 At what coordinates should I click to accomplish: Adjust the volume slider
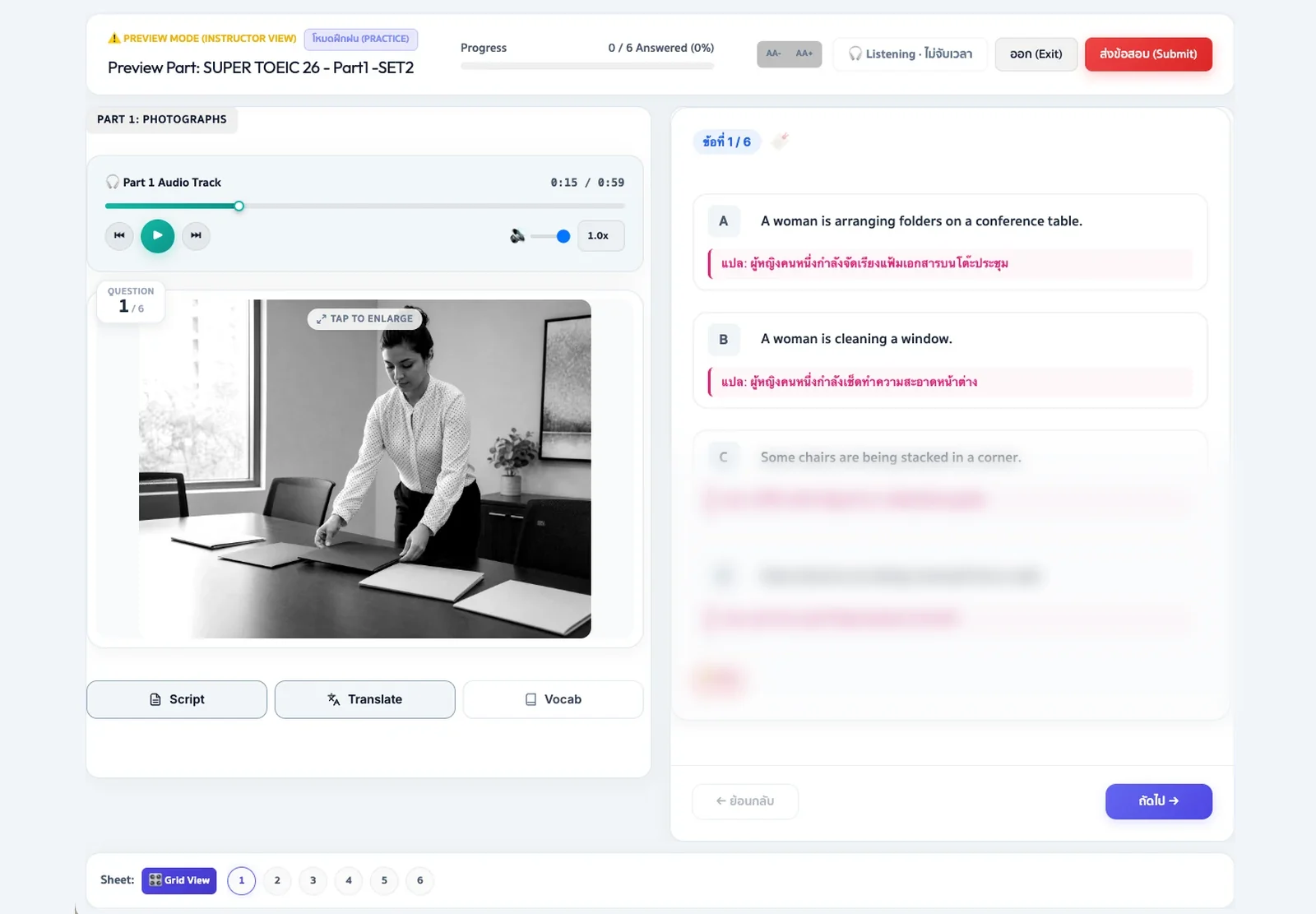coord(550,236)
